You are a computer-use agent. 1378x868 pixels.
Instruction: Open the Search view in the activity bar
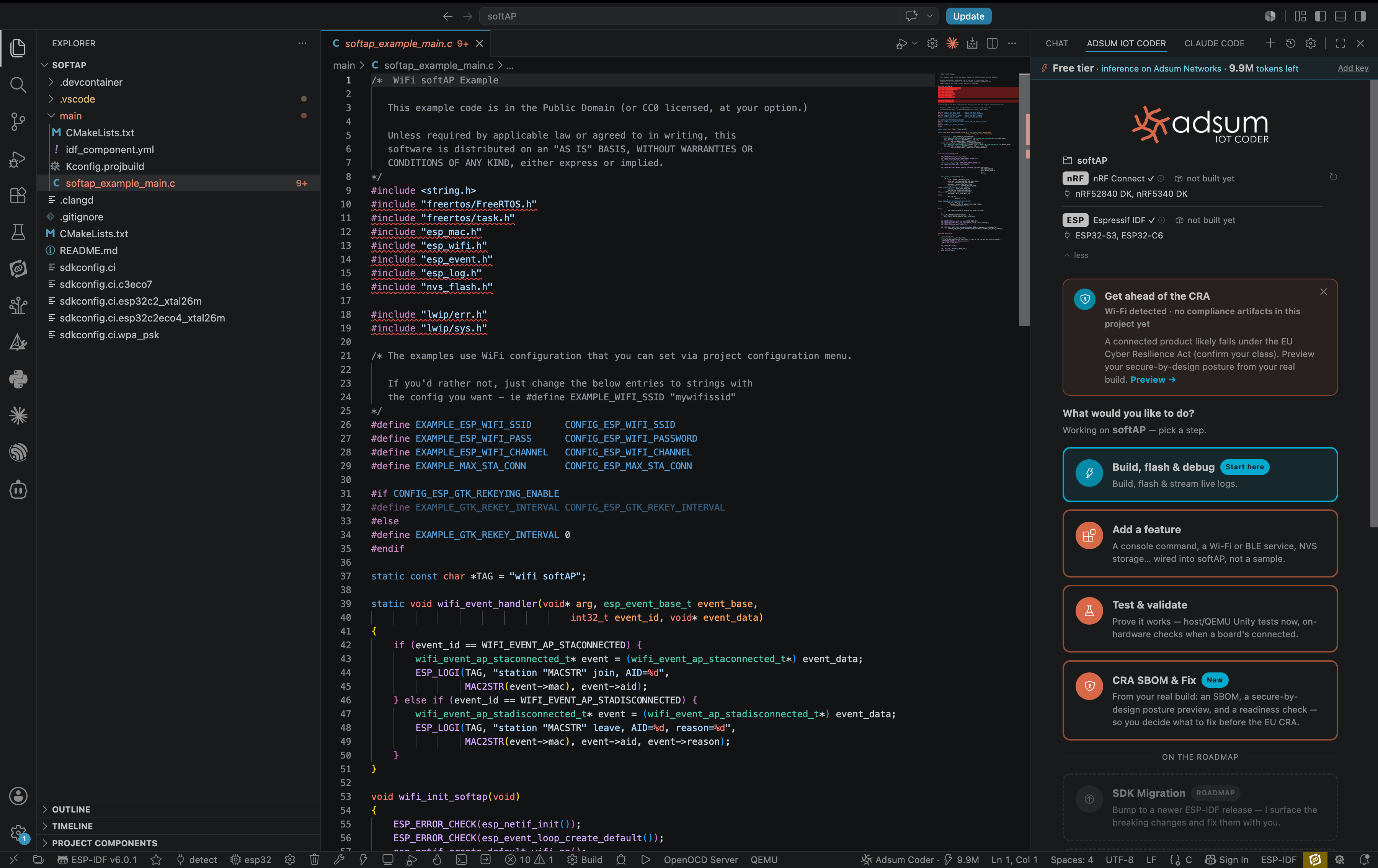18,85
